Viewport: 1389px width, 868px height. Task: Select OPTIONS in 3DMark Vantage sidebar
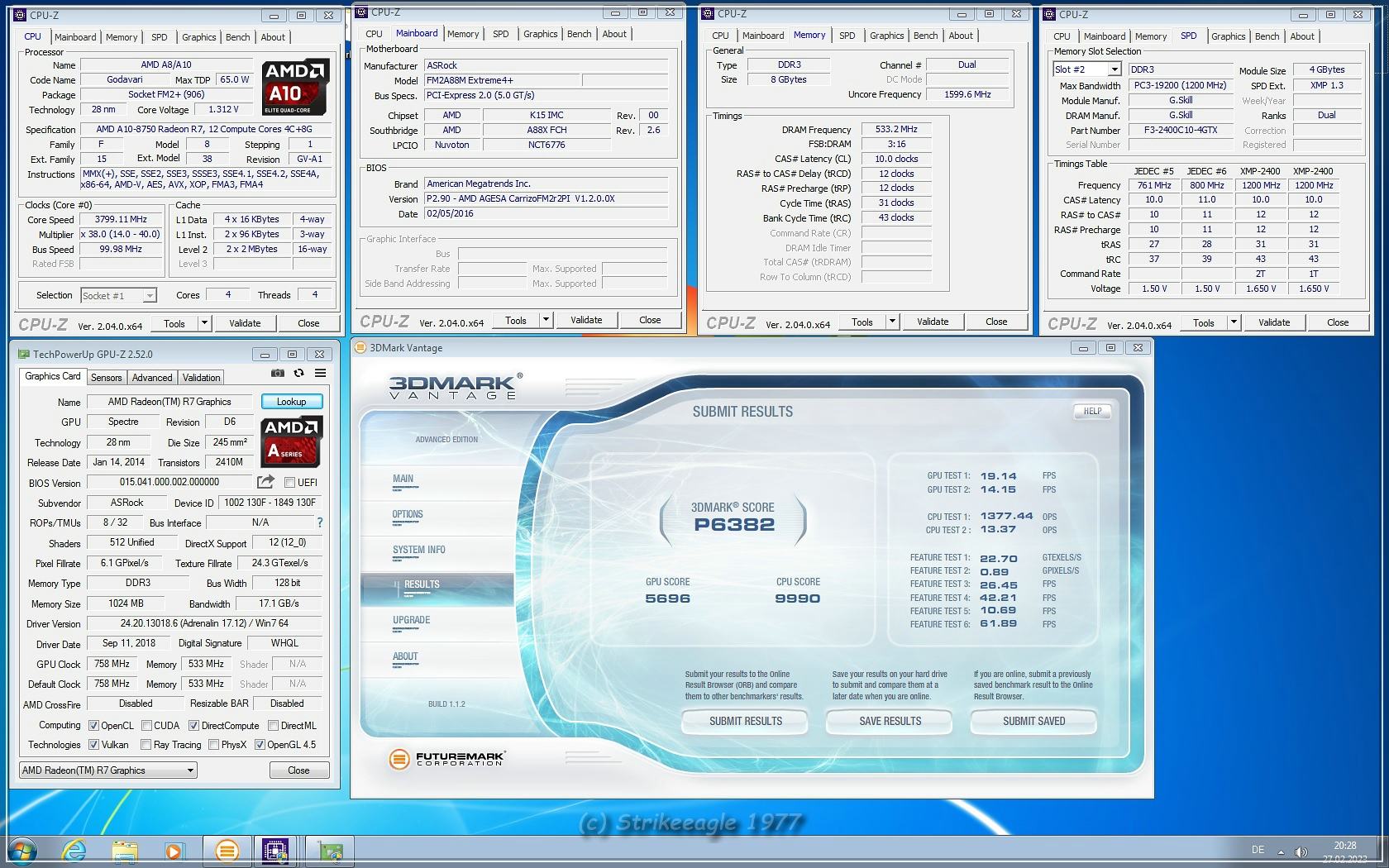coord(408,514)
